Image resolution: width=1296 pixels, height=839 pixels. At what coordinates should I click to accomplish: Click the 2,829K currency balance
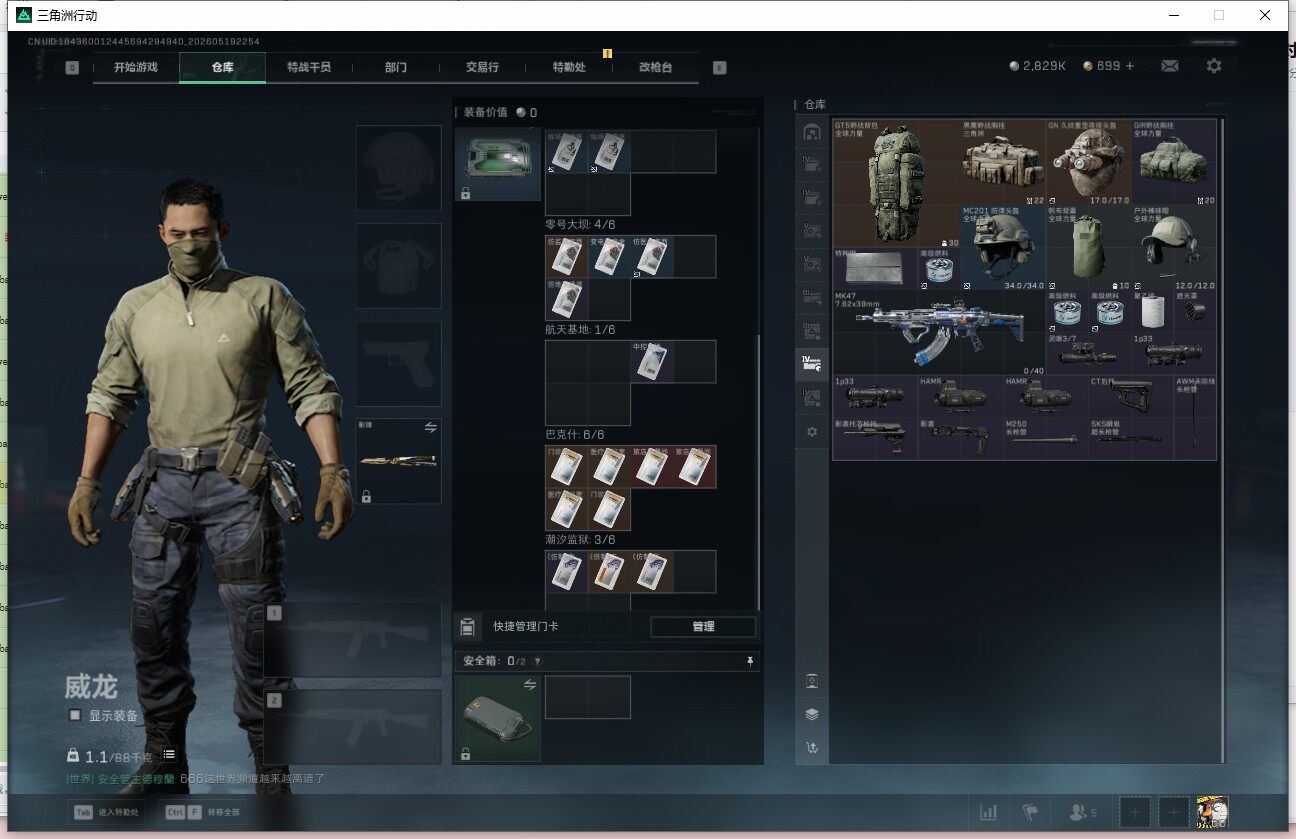tap(1038, 66)
